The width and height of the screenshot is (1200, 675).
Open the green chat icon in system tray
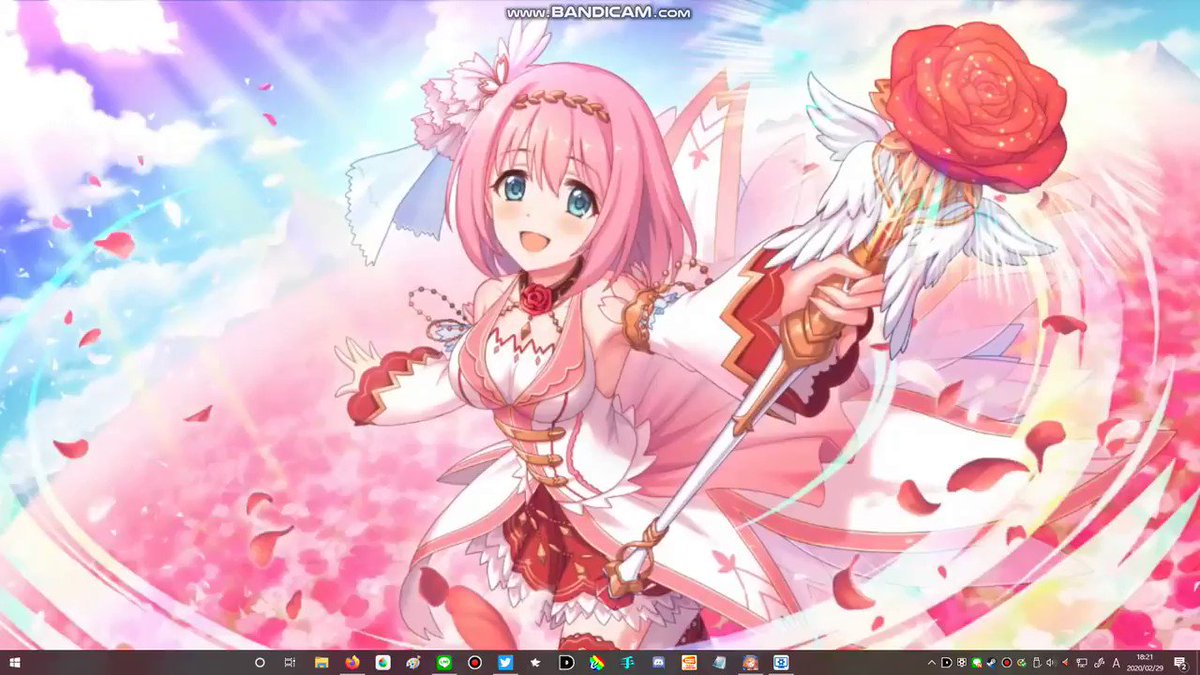pyautogui.click(x=976, y=662)
